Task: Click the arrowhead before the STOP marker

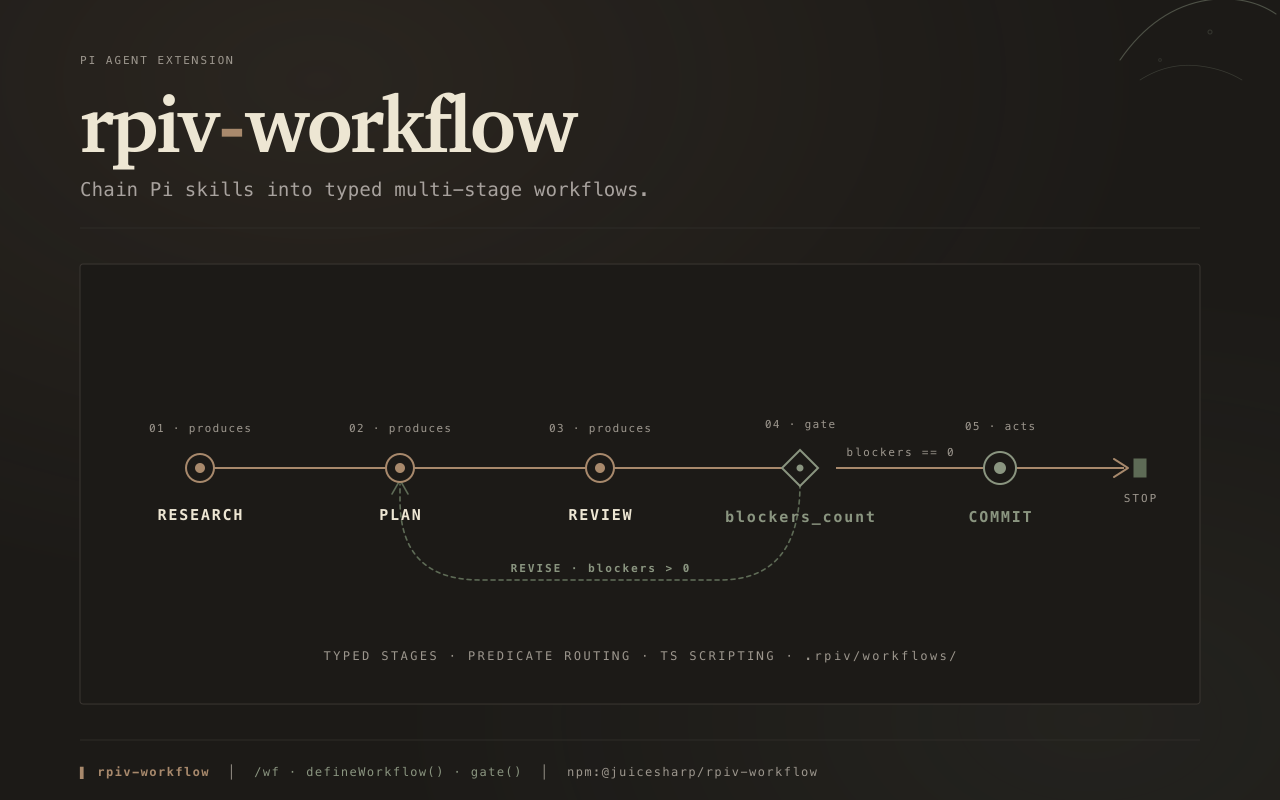Action: coord(1121,468)
